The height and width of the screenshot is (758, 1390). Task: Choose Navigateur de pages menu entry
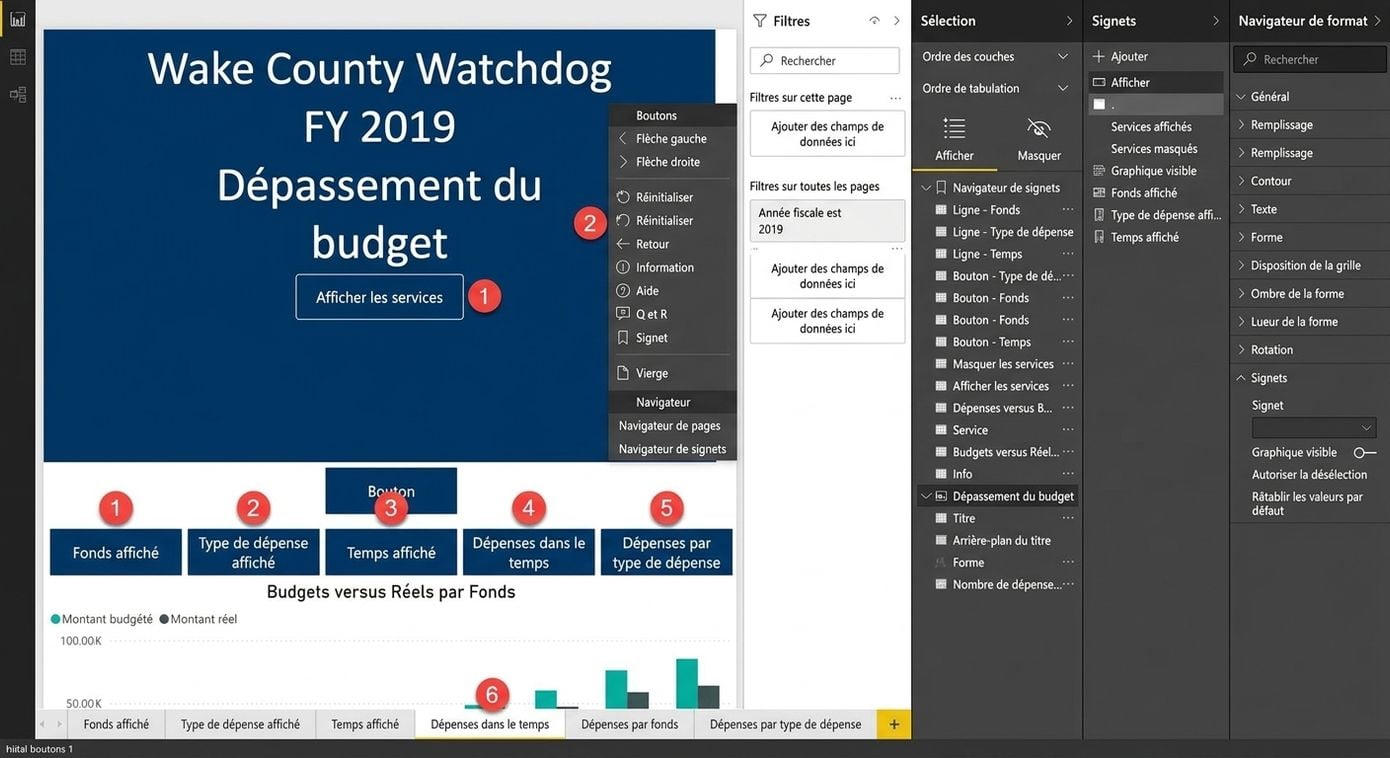672,426
